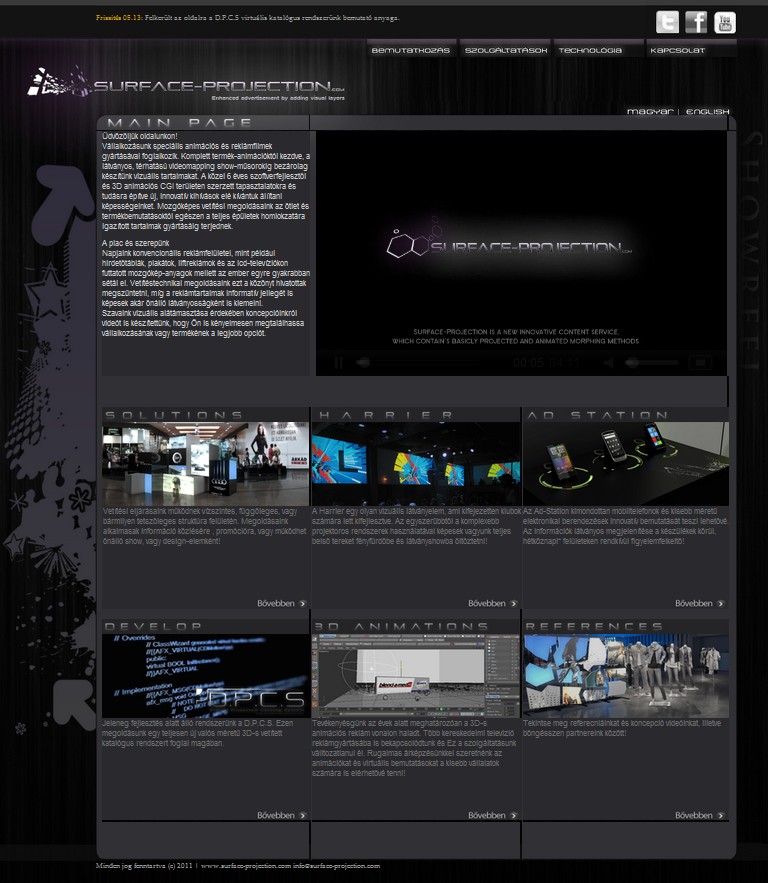Switch language to English
This screenshot has height=883, width=768.
click(x=708, y=112)
